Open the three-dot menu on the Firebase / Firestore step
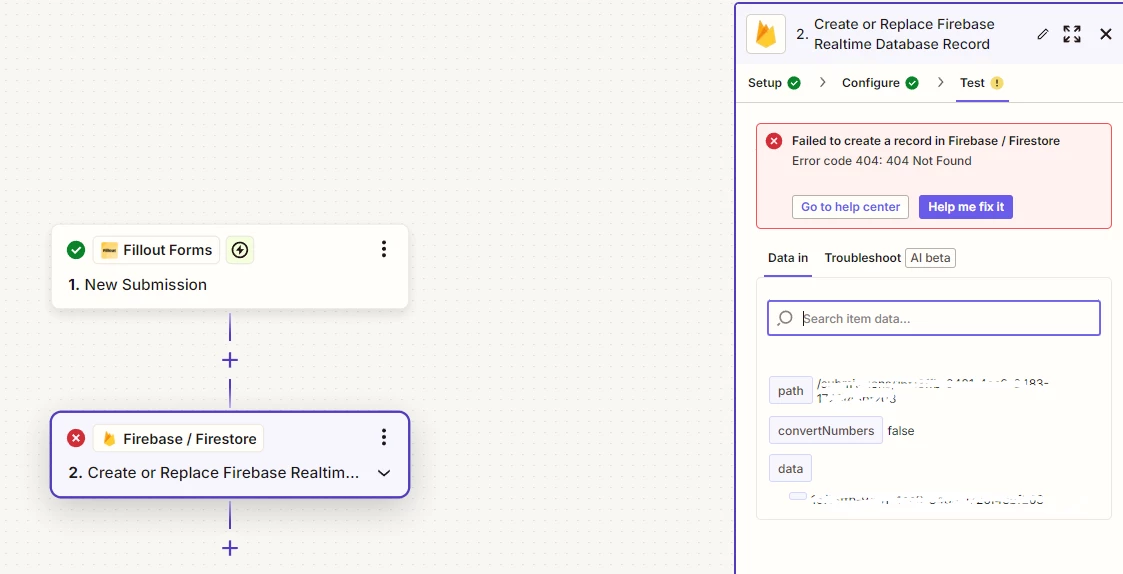The height and width of the screenshot is (574, 1123). coord(384,437)
